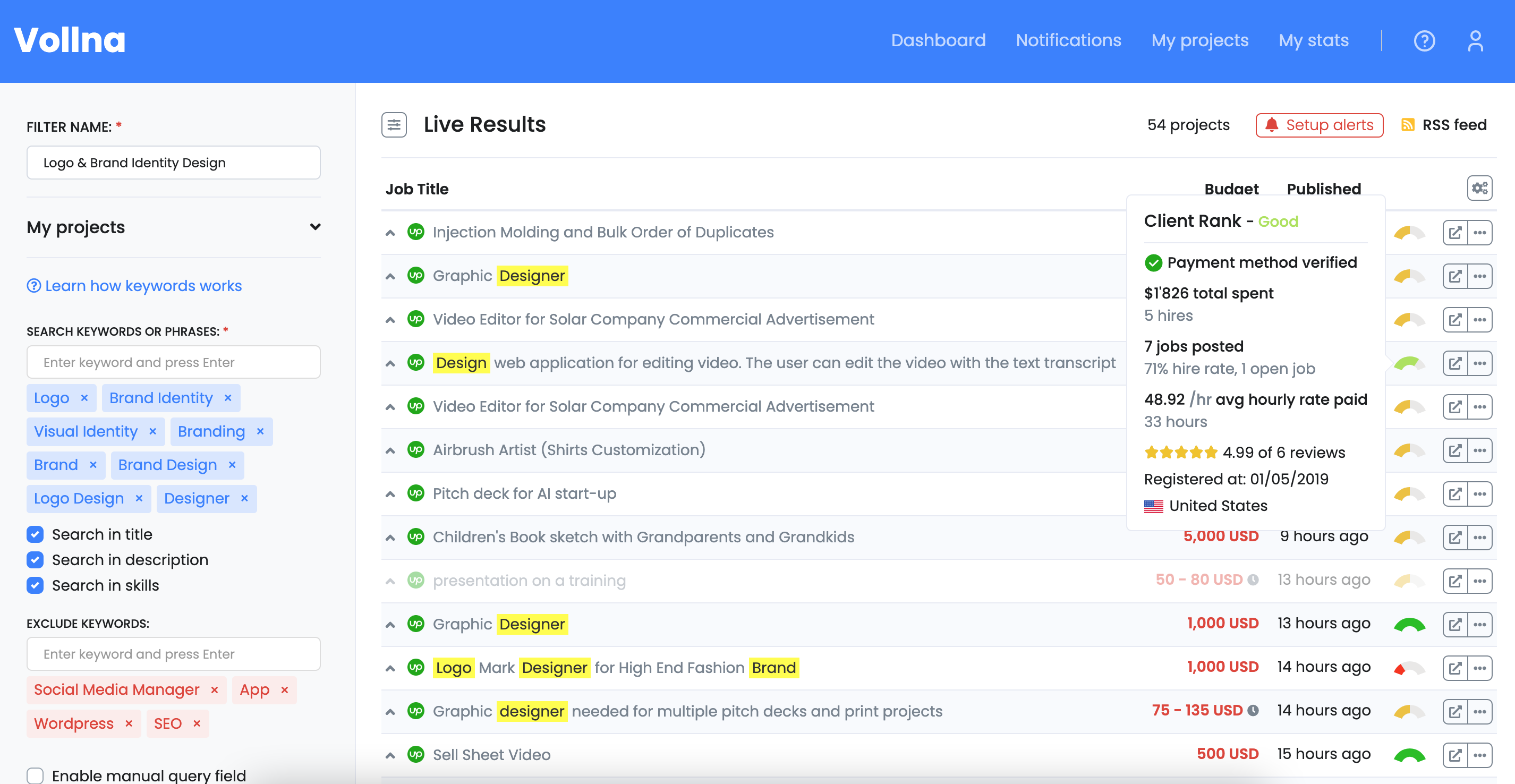Open more options for Pitch deck row
Image resolution: width=1515 pixels, height=784 pixels.
point(1480,493)
